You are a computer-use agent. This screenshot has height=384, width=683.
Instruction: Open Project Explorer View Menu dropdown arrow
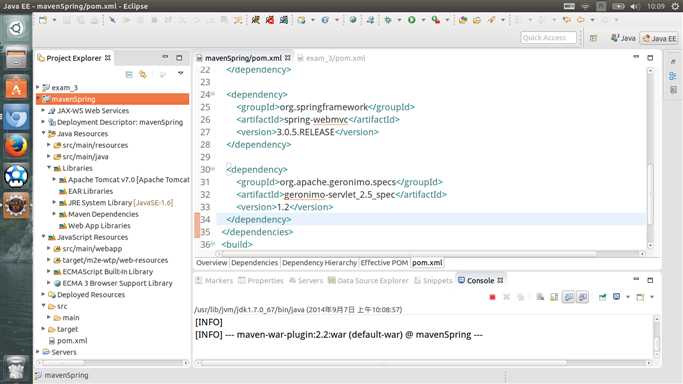[180, 74]
